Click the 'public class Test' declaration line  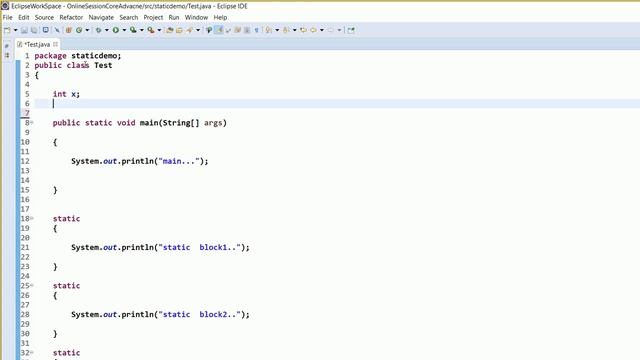(73, 65)
